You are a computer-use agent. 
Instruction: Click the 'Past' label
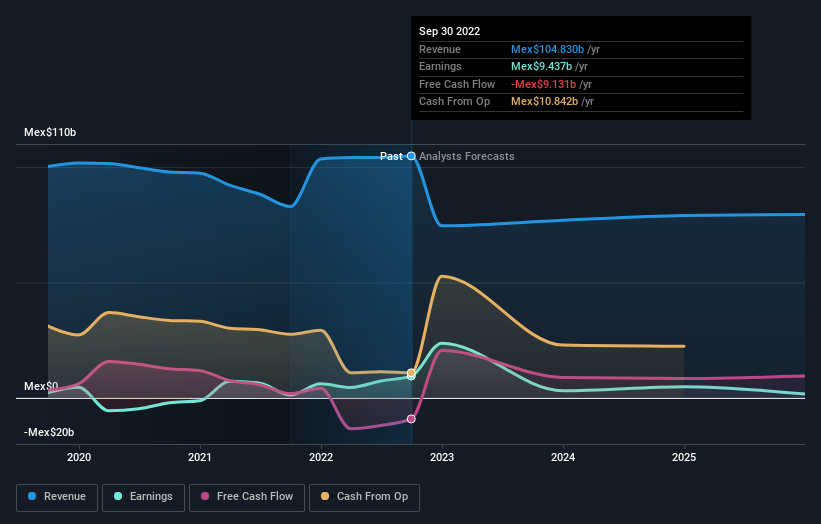[x=391, y=157]
